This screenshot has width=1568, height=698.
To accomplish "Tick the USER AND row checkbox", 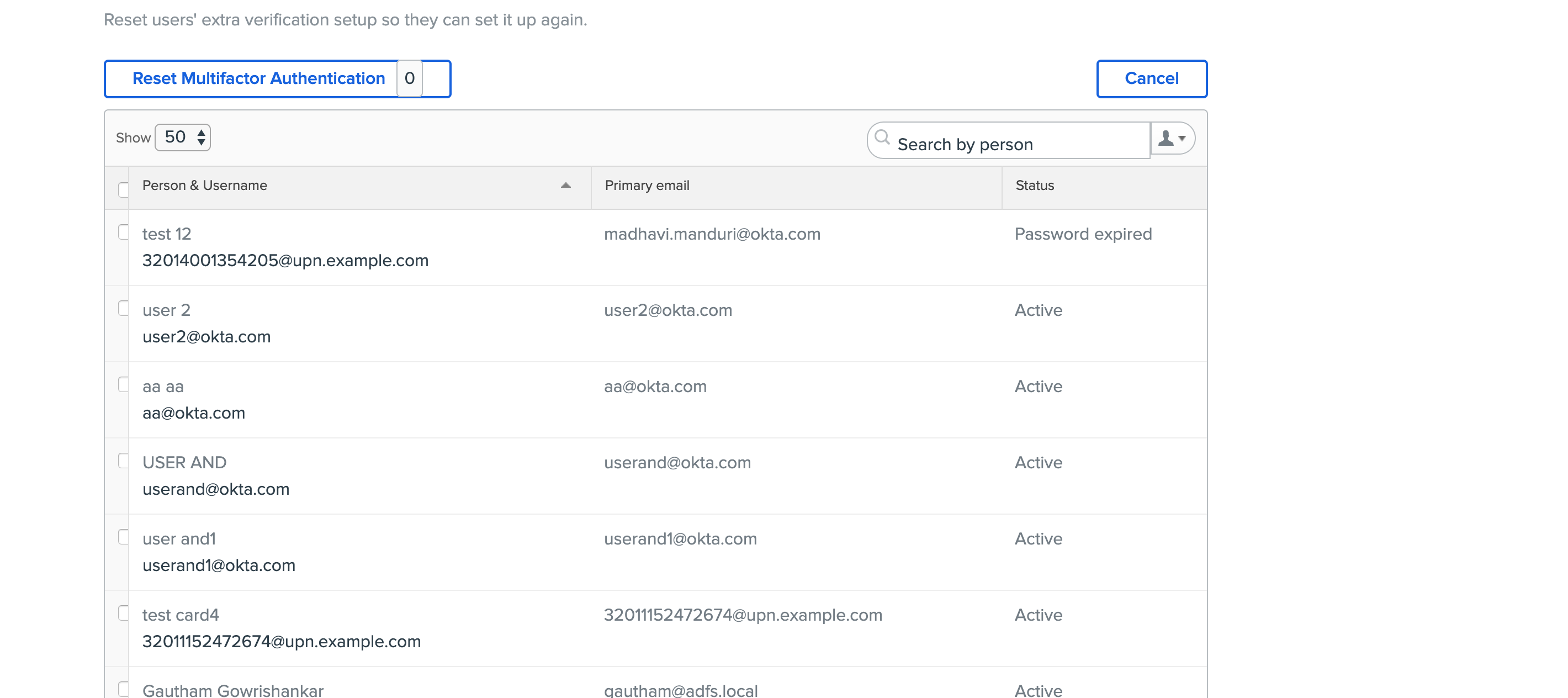I will point(124,460).
